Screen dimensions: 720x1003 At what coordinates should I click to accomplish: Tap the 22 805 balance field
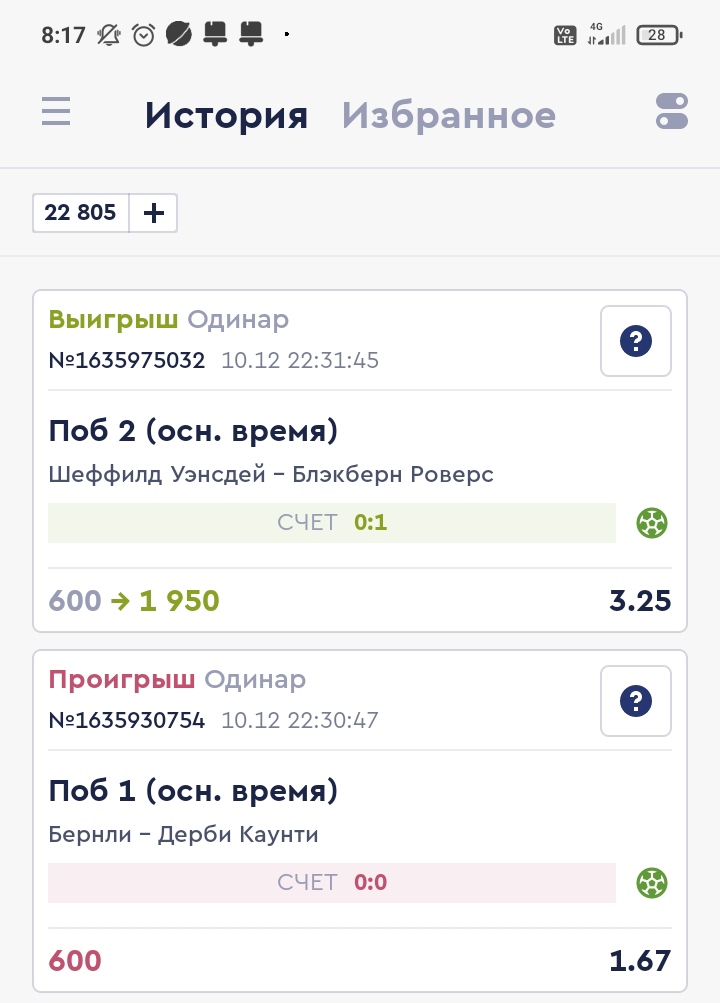click(81, 213)
